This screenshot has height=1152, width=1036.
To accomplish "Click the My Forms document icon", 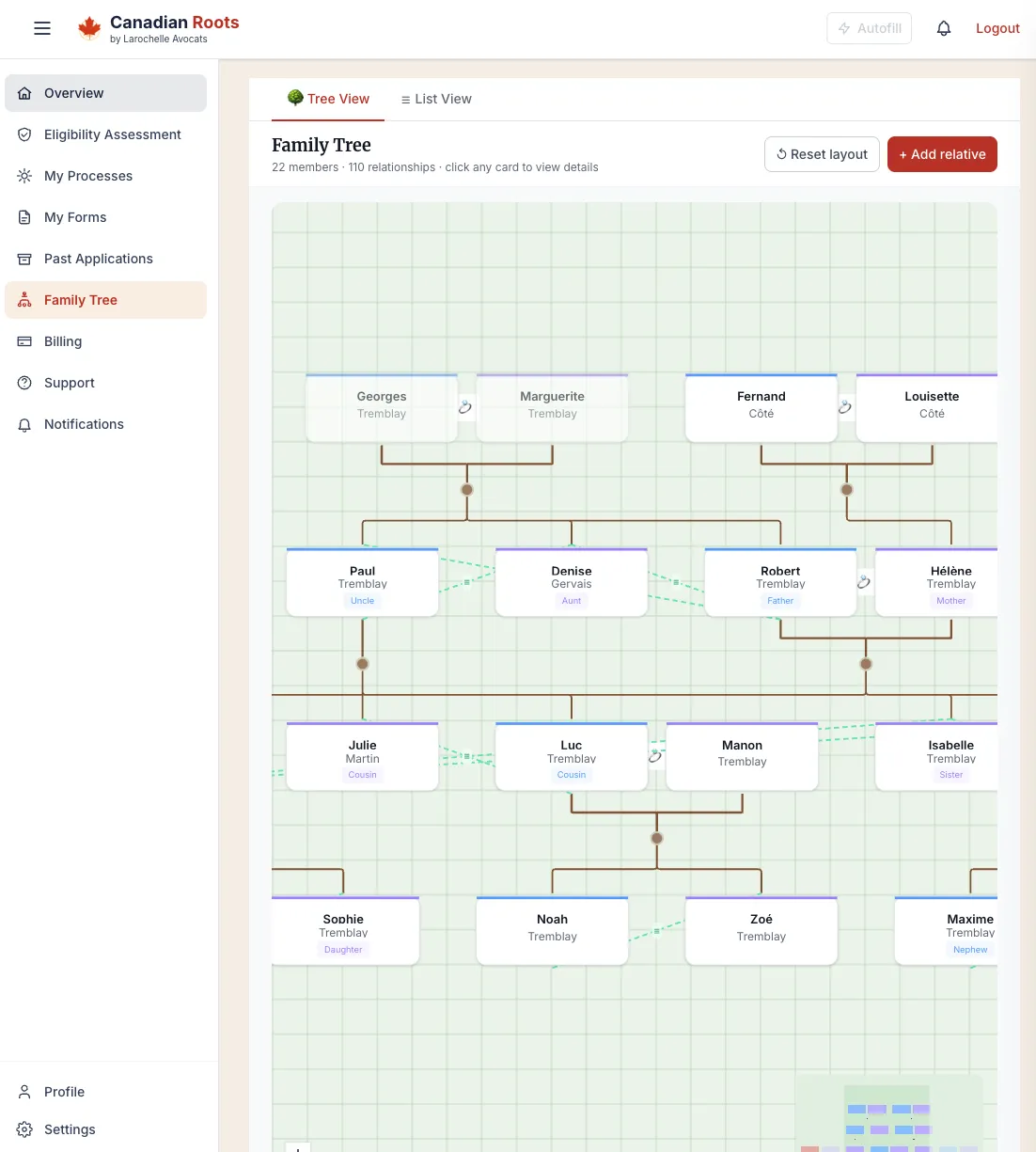I will click(x=24, y=217).
